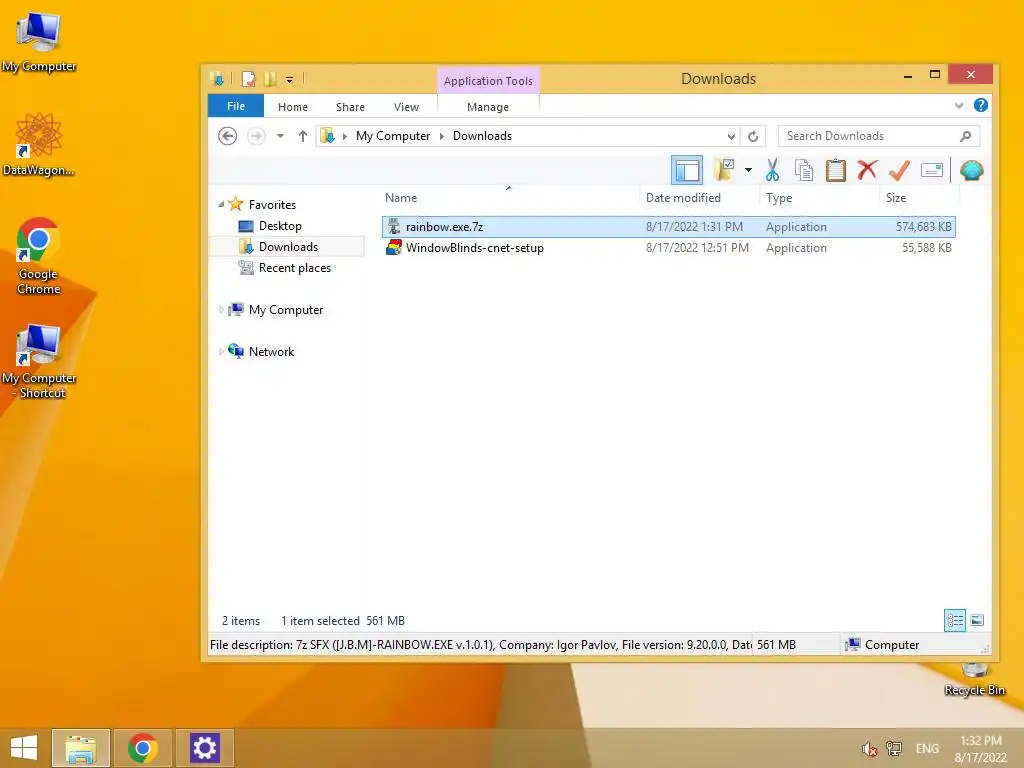Expand Network in the navigation pane

221,351
